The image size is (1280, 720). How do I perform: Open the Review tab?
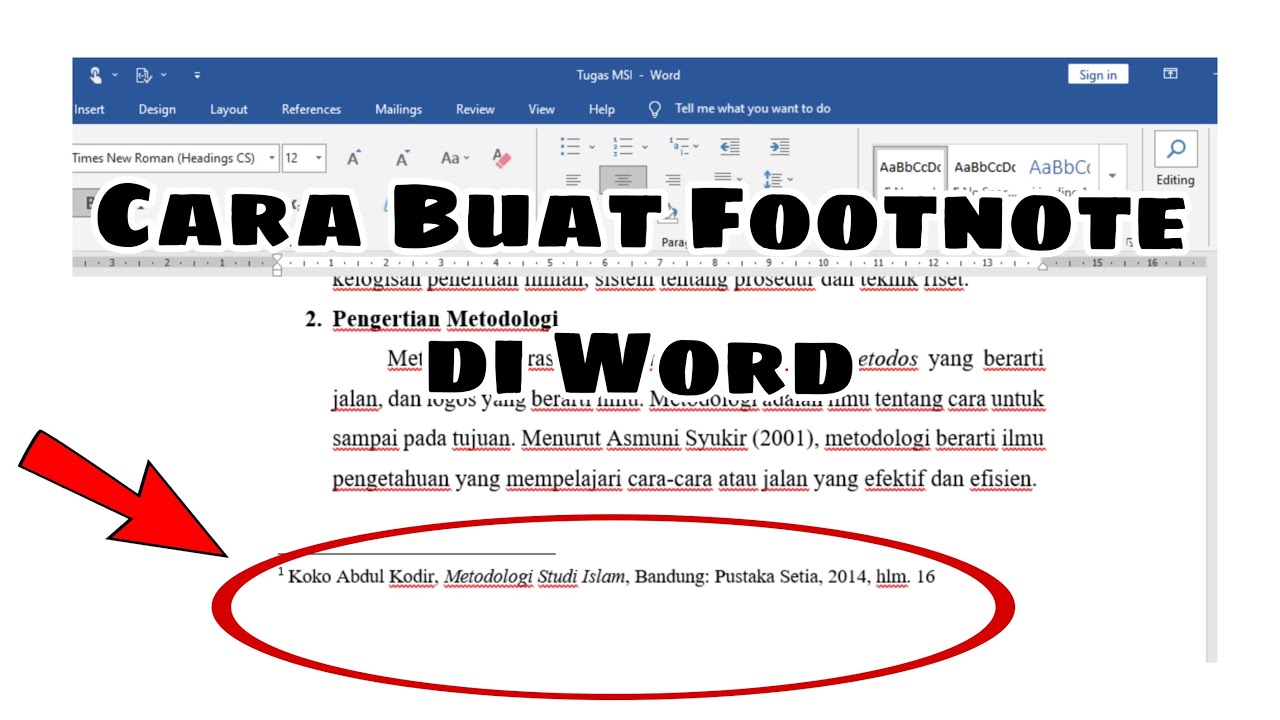[x=475, y=109]
